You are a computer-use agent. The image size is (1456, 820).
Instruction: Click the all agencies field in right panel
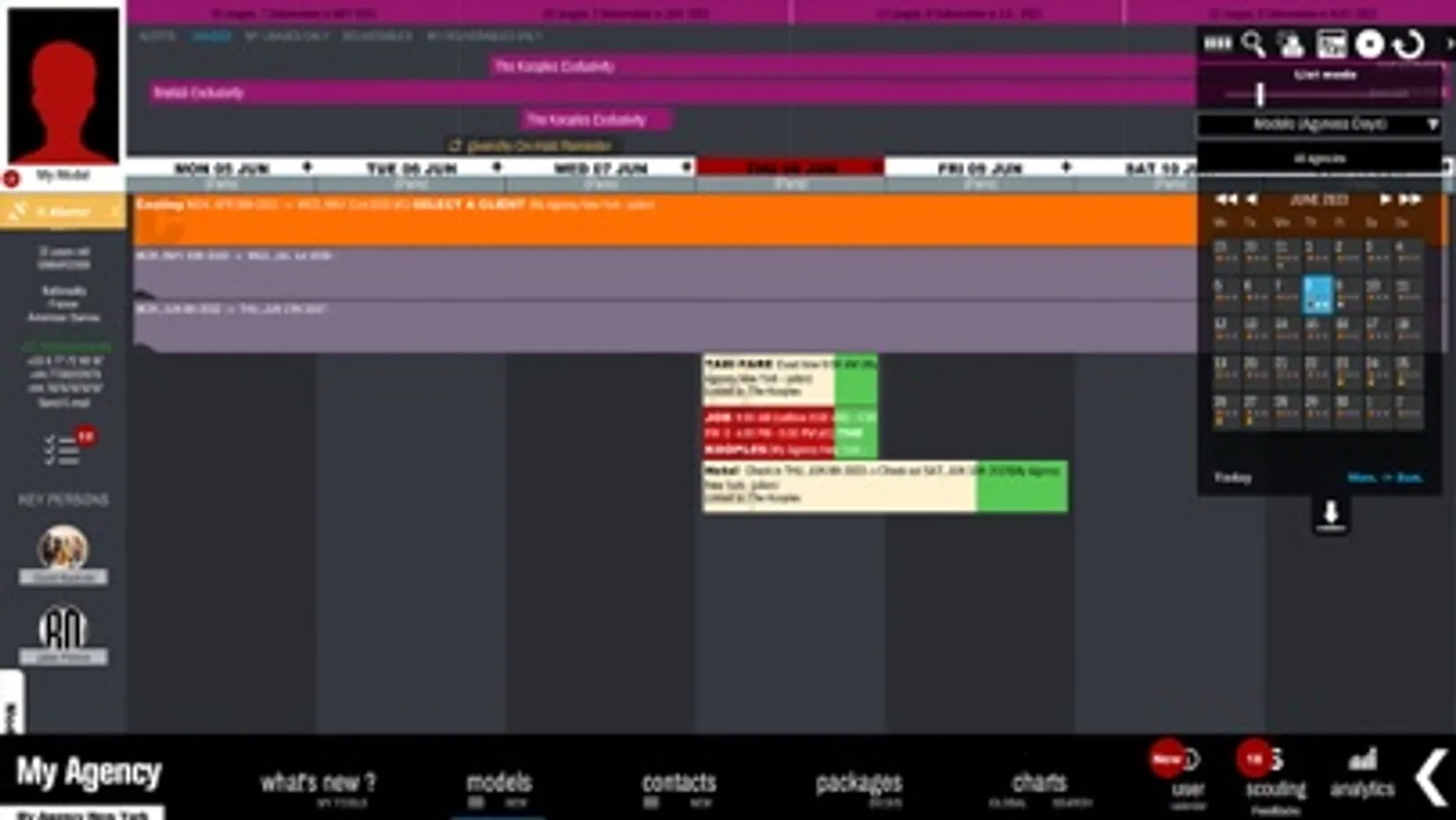point(1319,158)
